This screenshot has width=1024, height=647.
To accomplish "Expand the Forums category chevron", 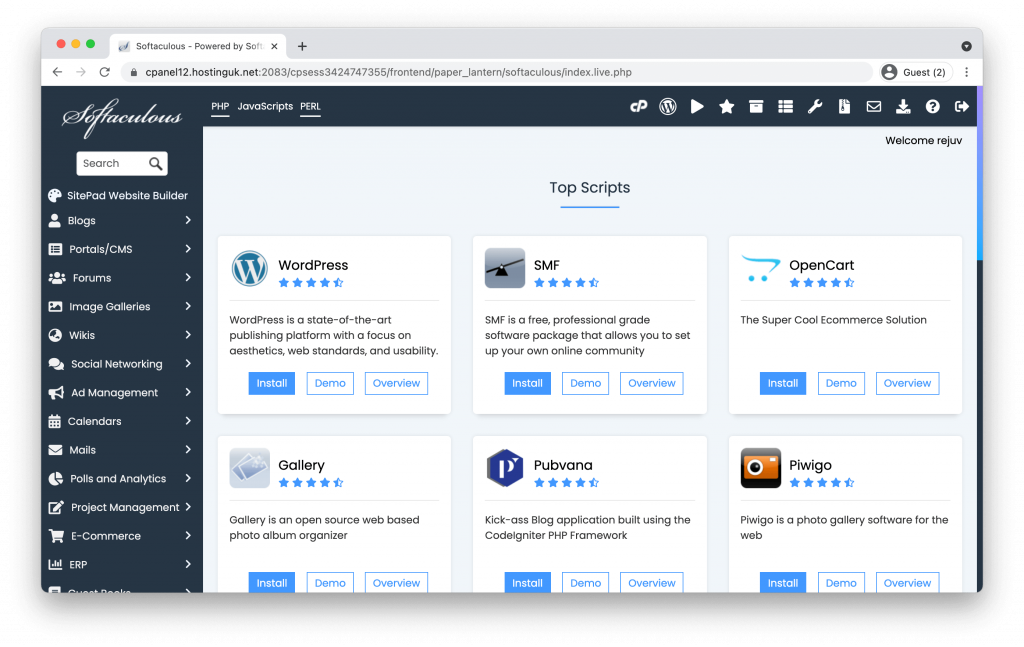I will [x=188, y=278].
